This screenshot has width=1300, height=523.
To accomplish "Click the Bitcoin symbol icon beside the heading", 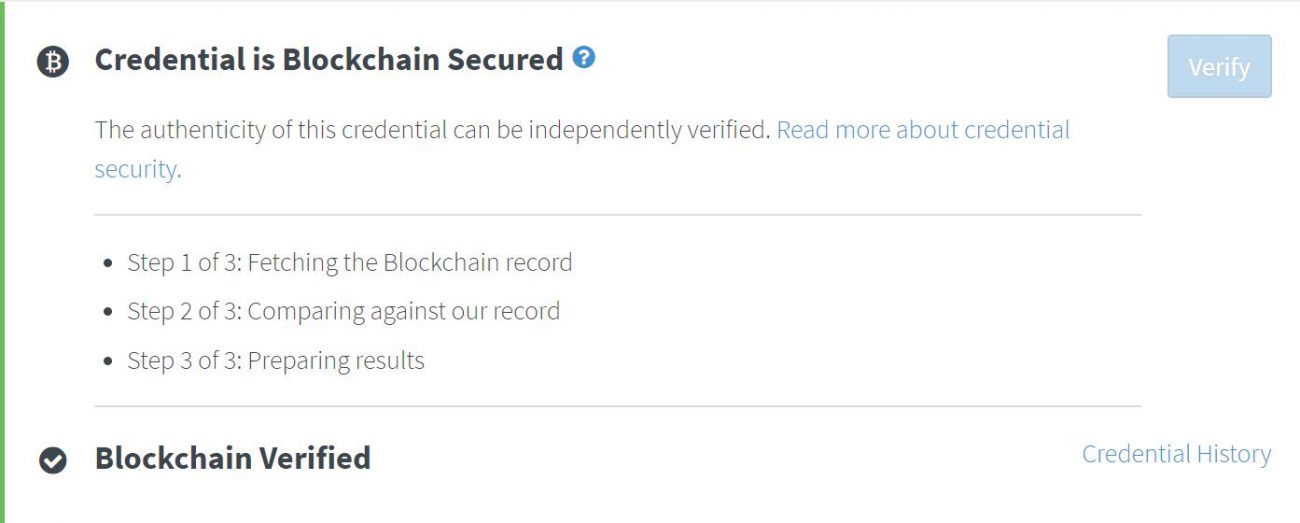I will pyautogui.click(x=53, y=62).
